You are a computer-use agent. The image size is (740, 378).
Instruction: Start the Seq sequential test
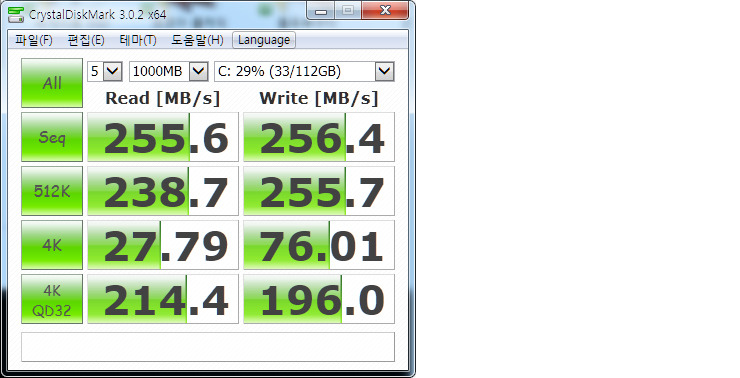pyautogui.click(x=52, y=137)
